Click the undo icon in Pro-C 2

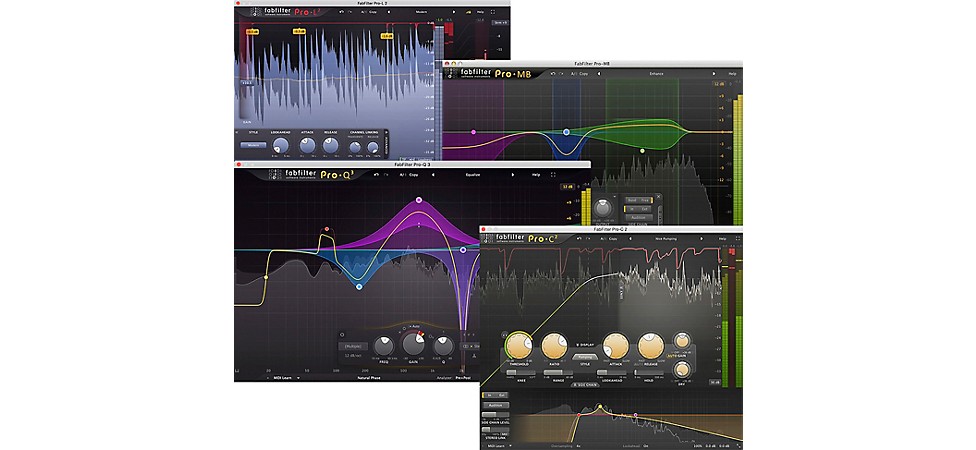click(x=579, y=238)
